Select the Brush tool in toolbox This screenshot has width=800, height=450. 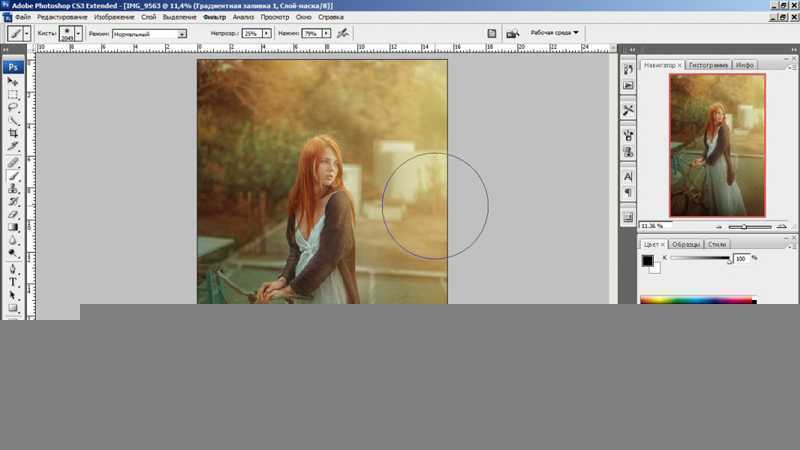click(13, 176)
